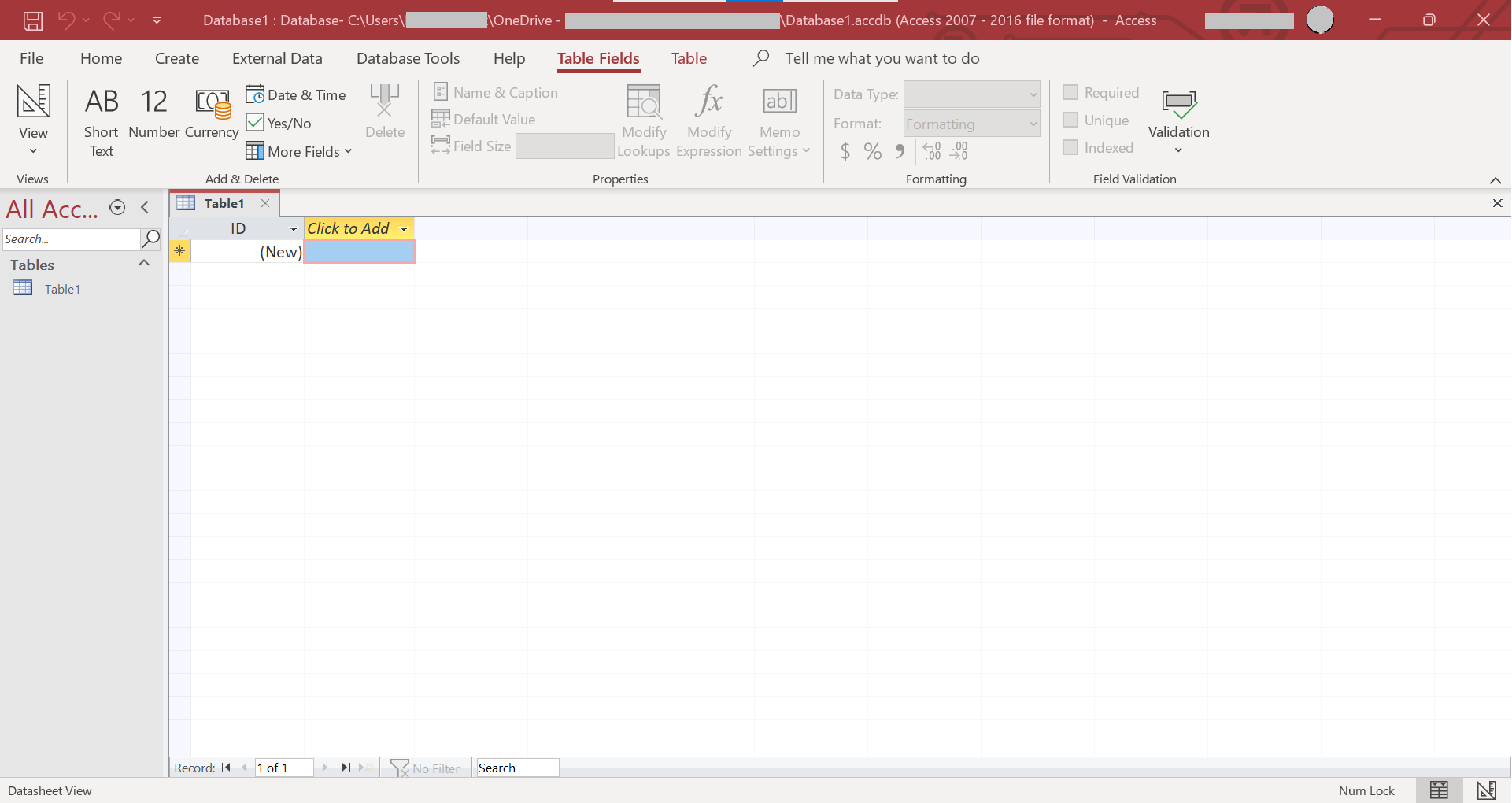Click Increase Decimals icon
This screenshot has width=1512, height=803.
pos(932,151)
